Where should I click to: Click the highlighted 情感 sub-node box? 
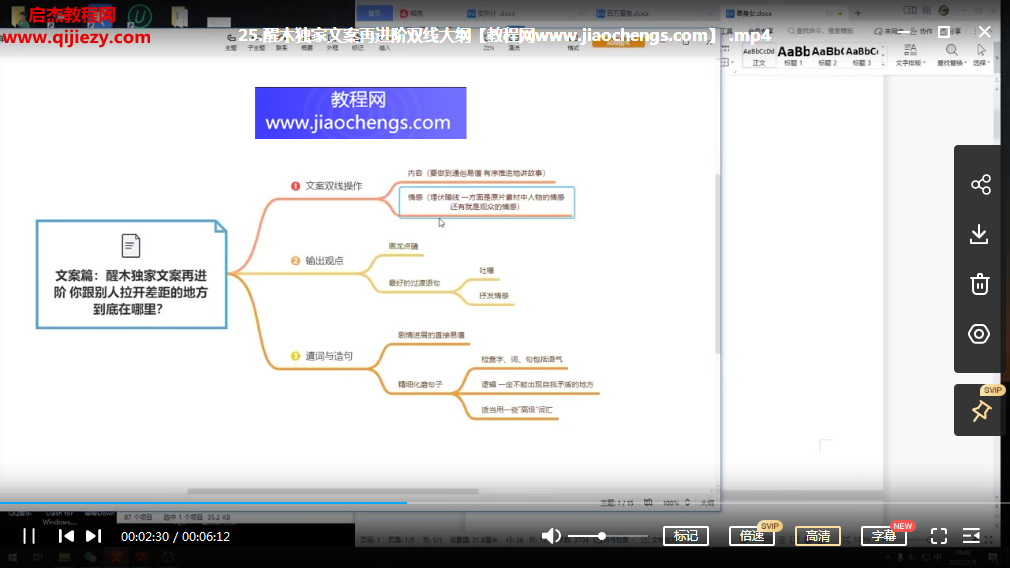click(487, 202)
